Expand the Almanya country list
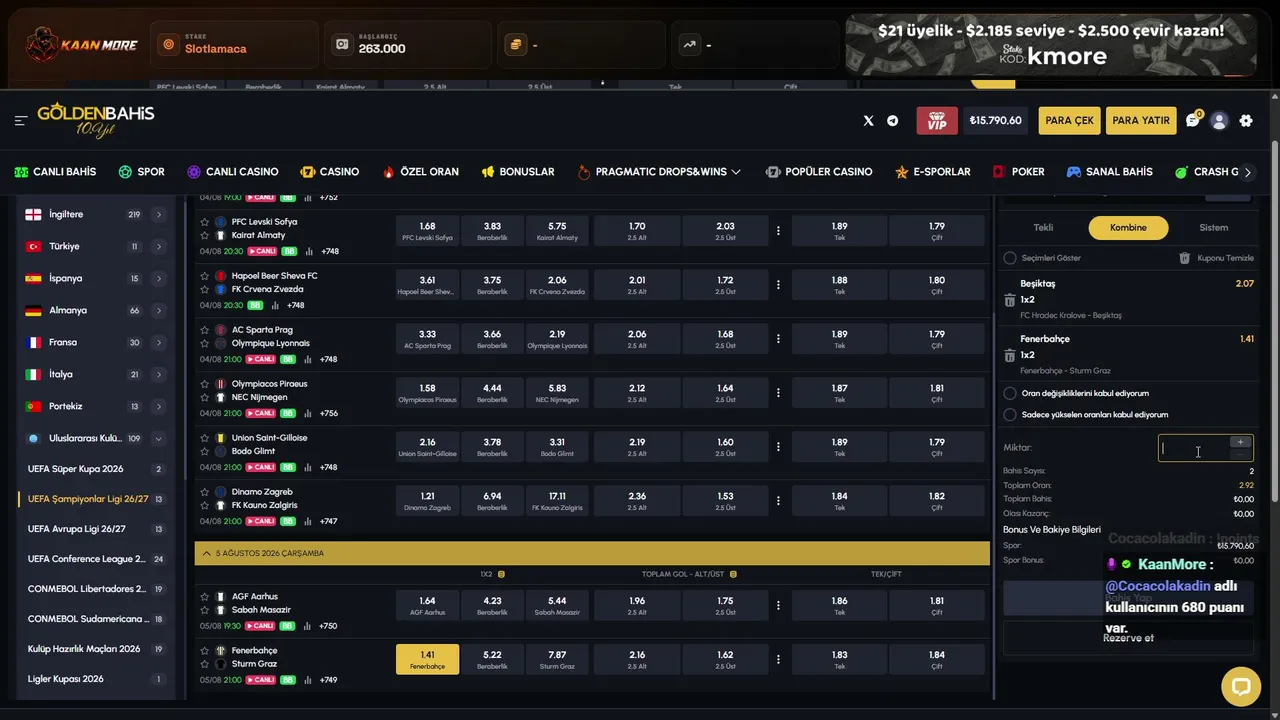Image resolution: width=1280 pixels, height=720 pixels. coord(158,310)
